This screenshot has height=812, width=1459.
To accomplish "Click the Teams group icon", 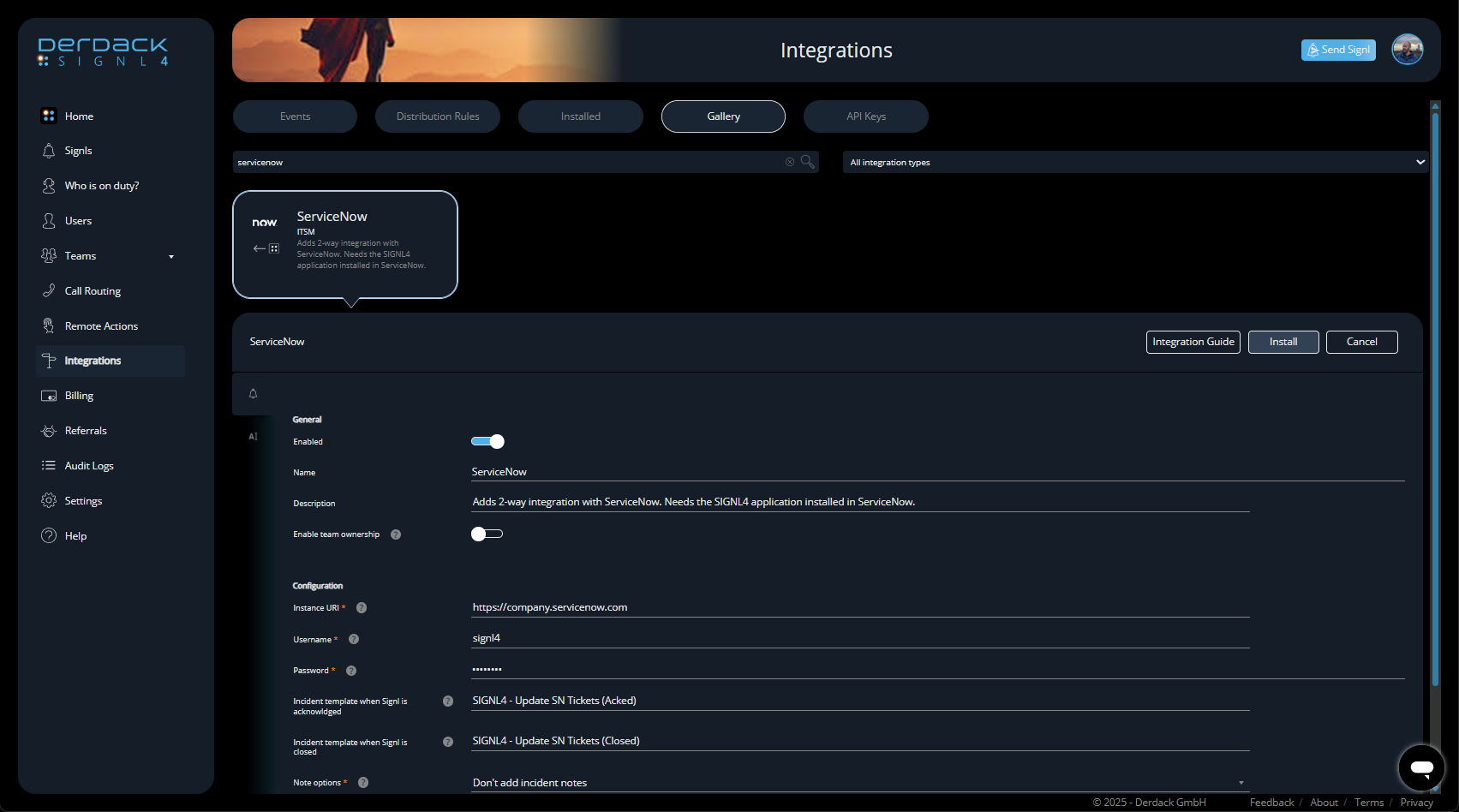I will tap(49, 256).
